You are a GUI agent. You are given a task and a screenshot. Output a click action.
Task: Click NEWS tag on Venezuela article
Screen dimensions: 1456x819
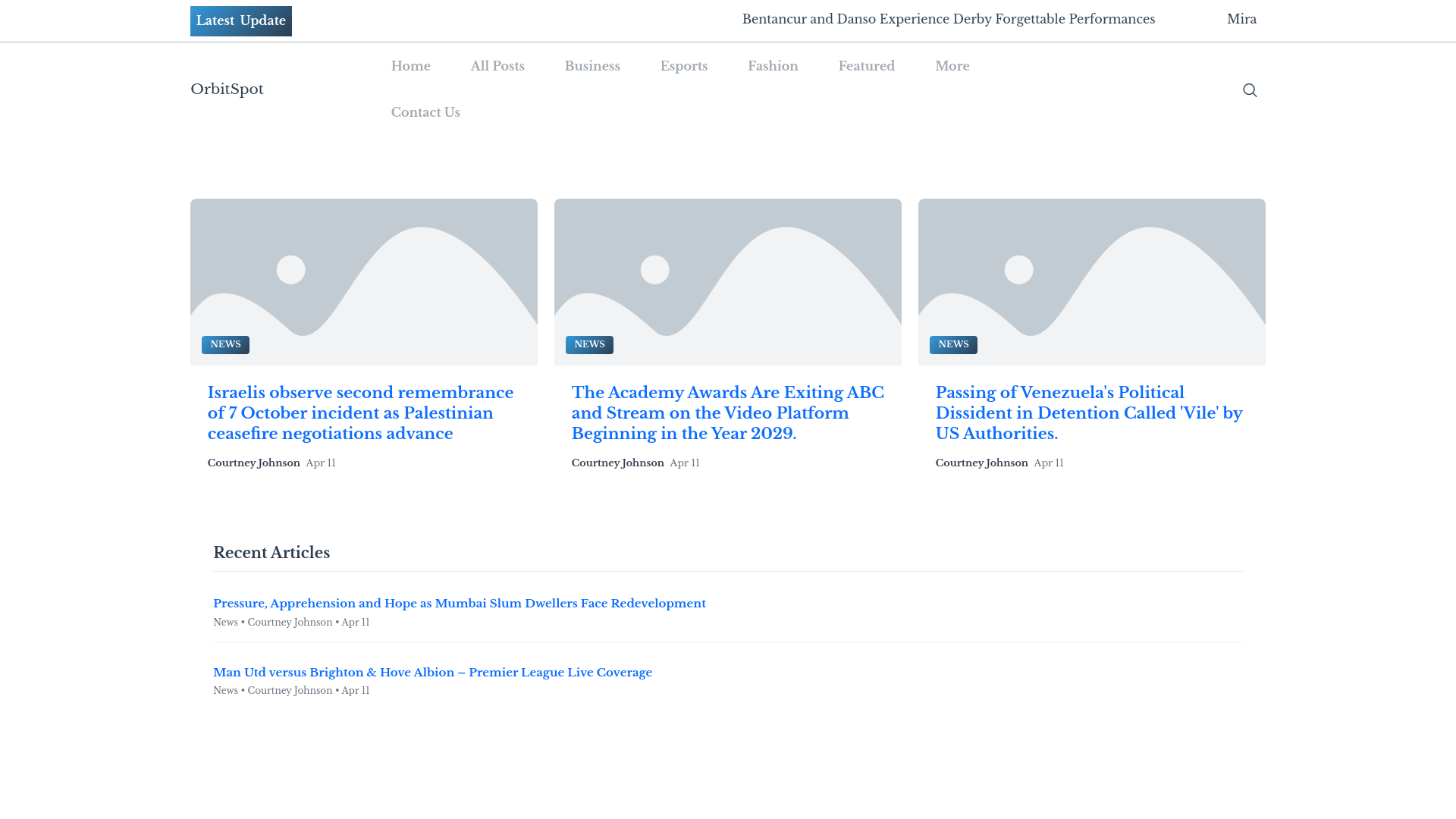pos(953,345)
